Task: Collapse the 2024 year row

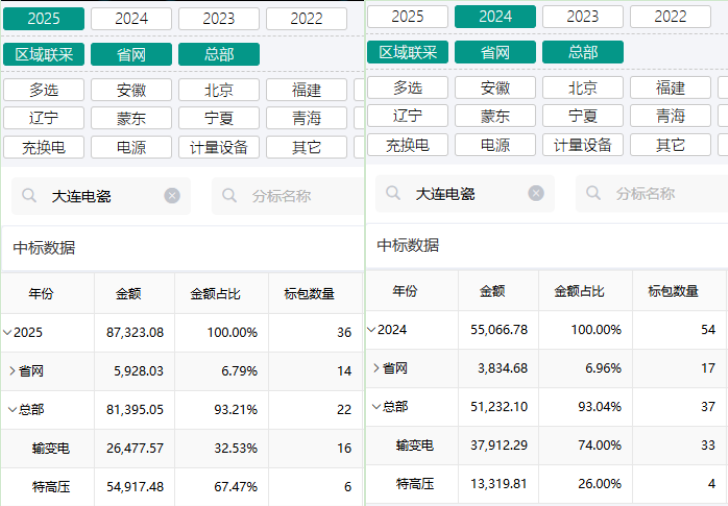Action: 371,330
